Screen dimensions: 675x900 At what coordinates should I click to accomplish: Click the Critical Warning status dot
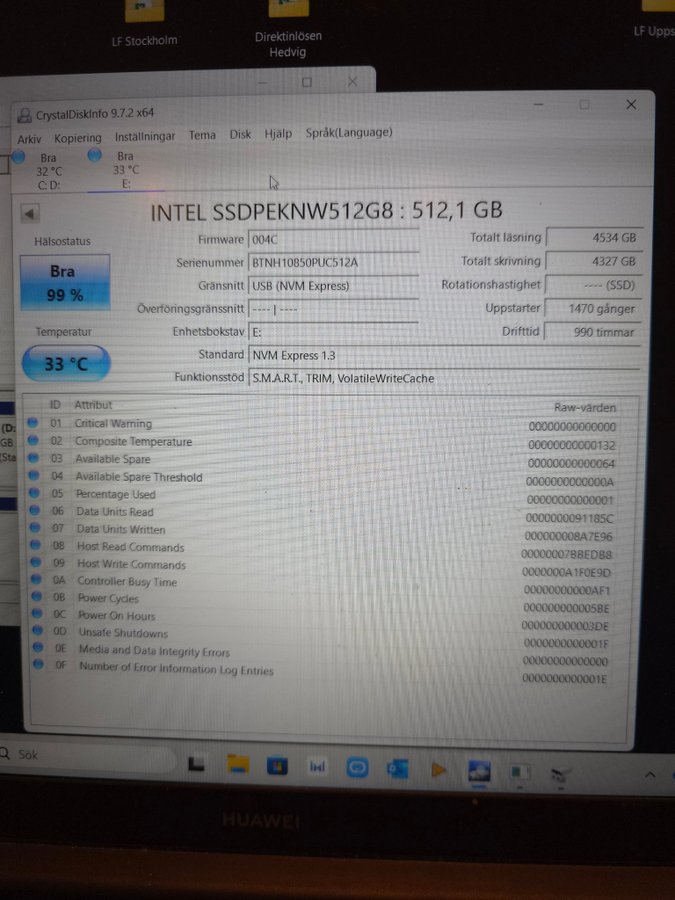point(34,423)
